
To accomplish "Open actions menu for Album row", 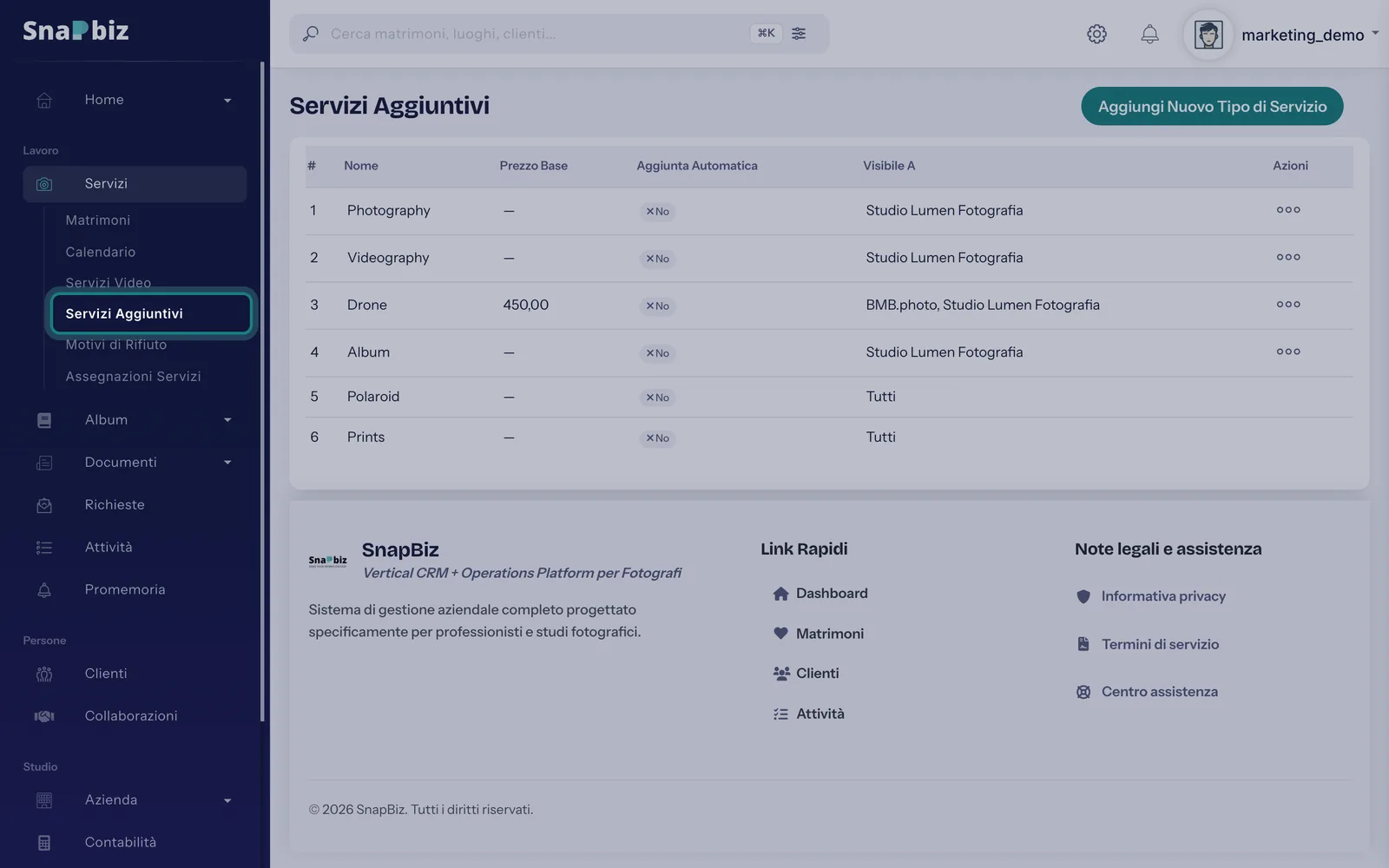I will coord(1288,352).
